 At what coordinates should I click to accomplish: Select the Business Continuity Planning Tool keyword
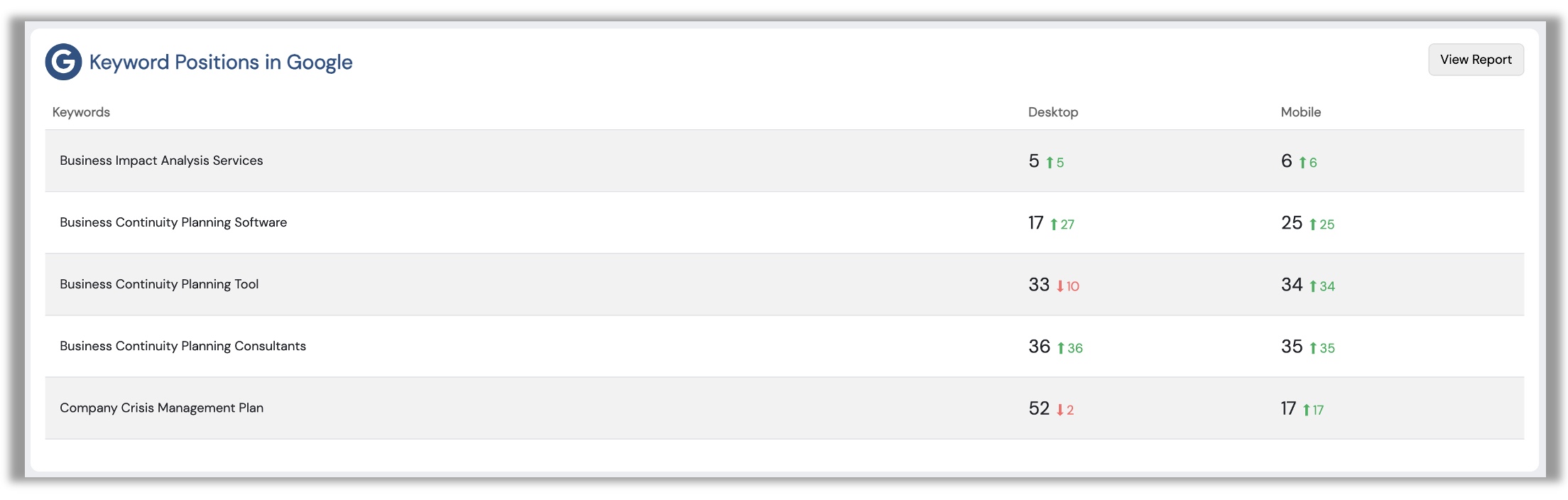click(x=159, y=284)
